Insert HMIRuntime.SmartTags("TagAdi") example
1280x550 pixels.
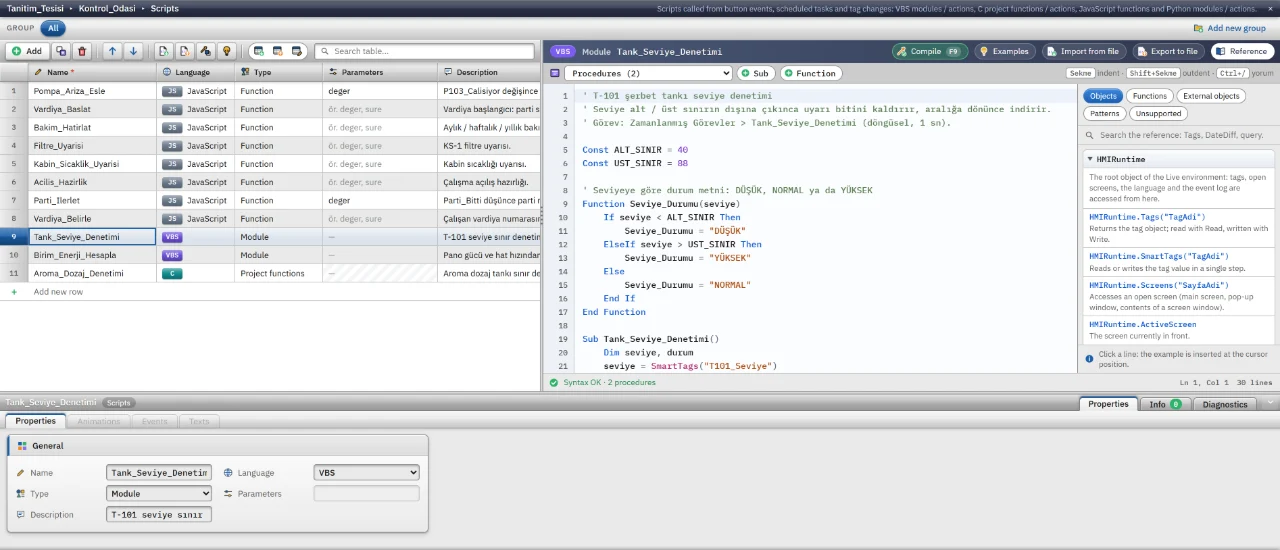coord(1179,262)
